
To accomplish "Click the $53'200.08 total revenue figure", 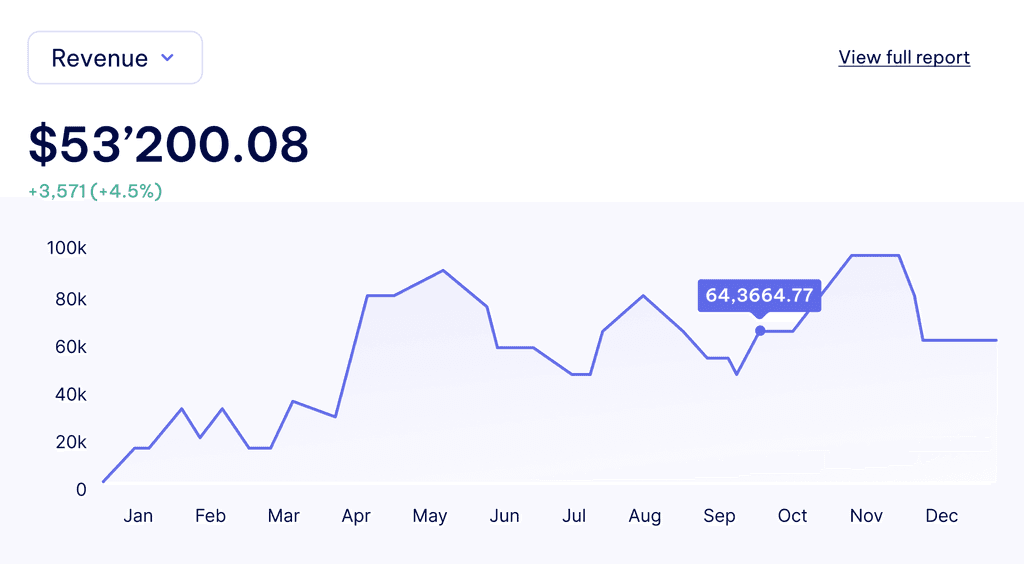I will (168, 144).
